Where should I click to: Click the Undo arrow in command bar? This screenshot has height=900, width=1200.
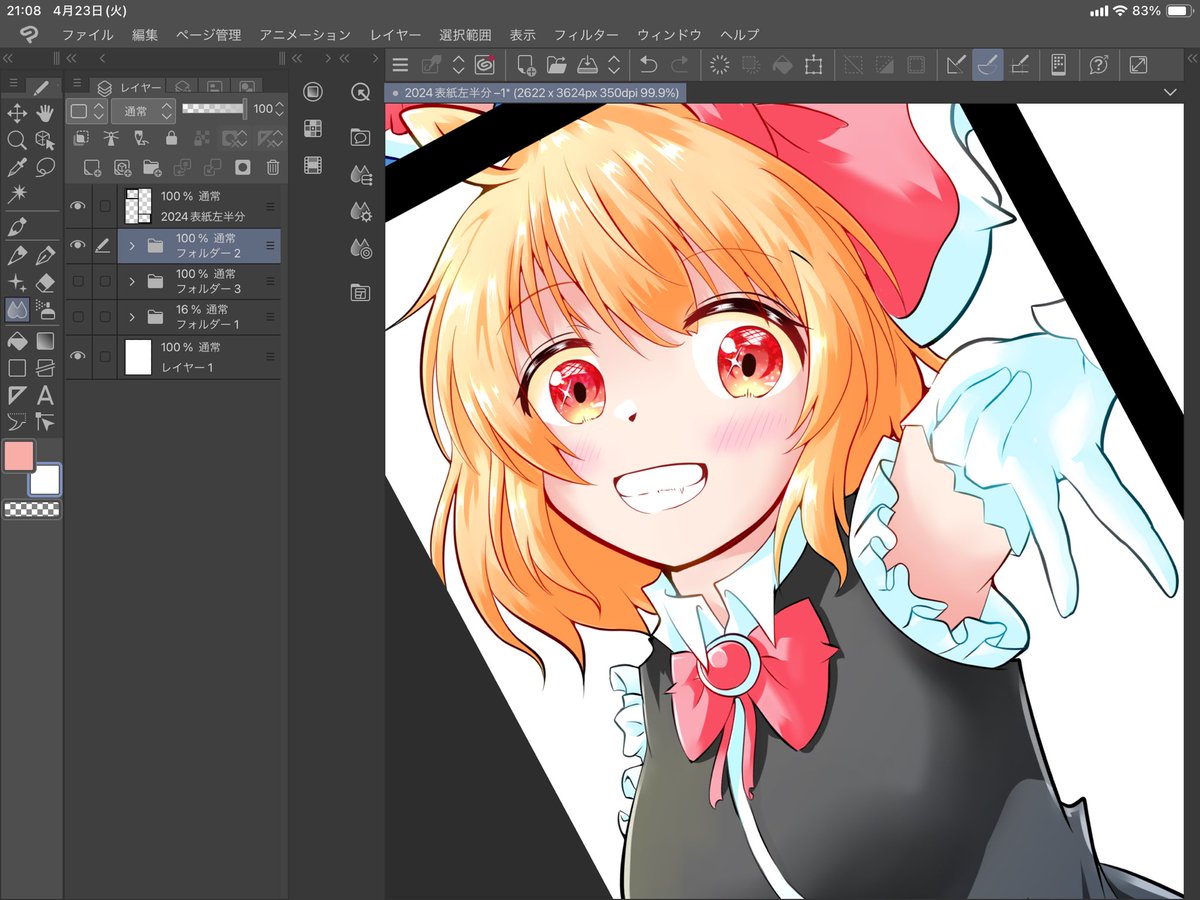[648, 65]
